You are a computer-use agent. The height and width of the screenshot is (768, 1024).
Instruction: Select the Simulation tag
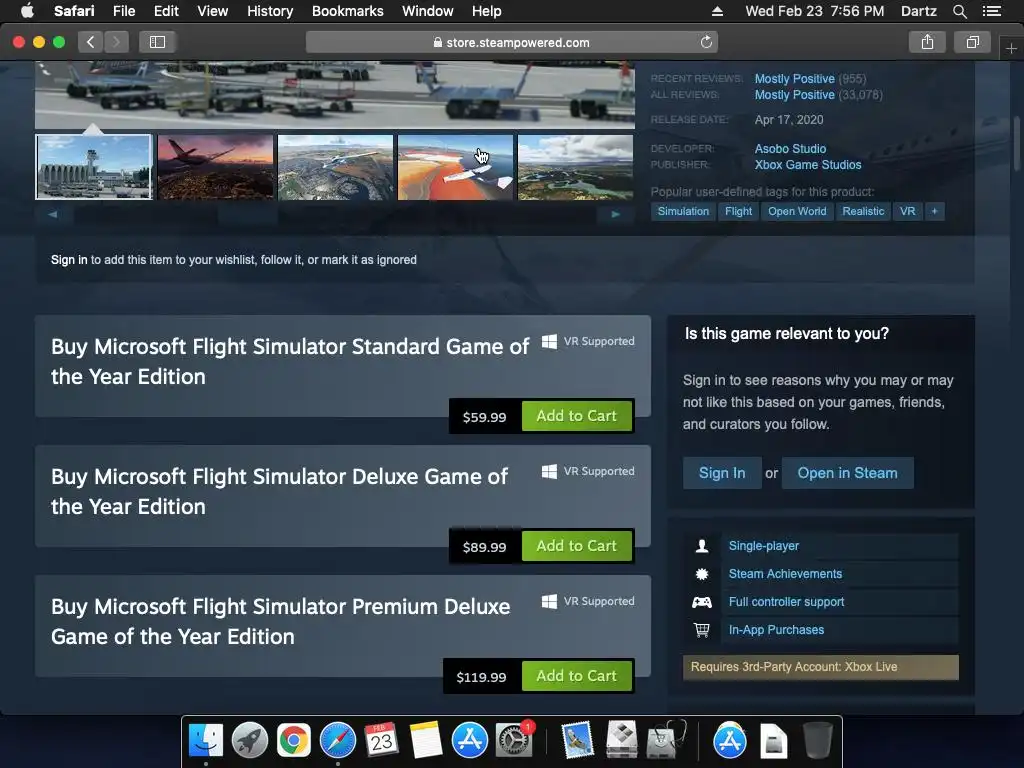[x=683, y=212]
